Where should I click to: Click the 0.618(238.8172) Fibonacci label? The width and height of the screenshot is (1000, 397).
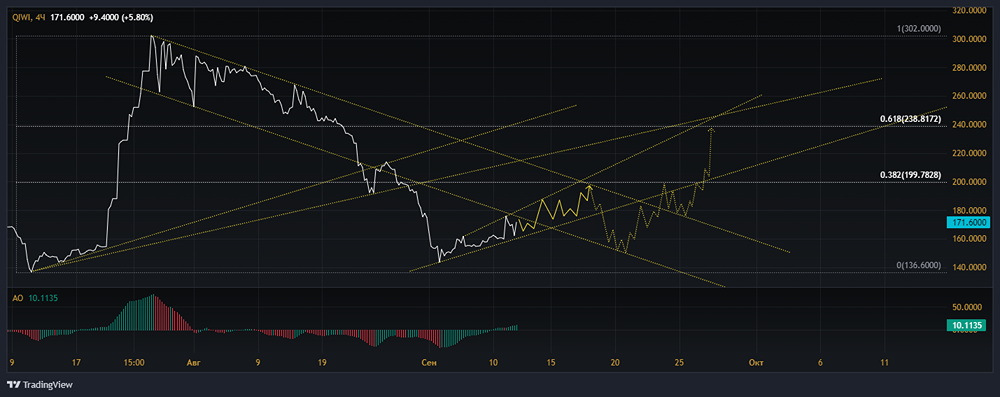click(x=910, y=119)
